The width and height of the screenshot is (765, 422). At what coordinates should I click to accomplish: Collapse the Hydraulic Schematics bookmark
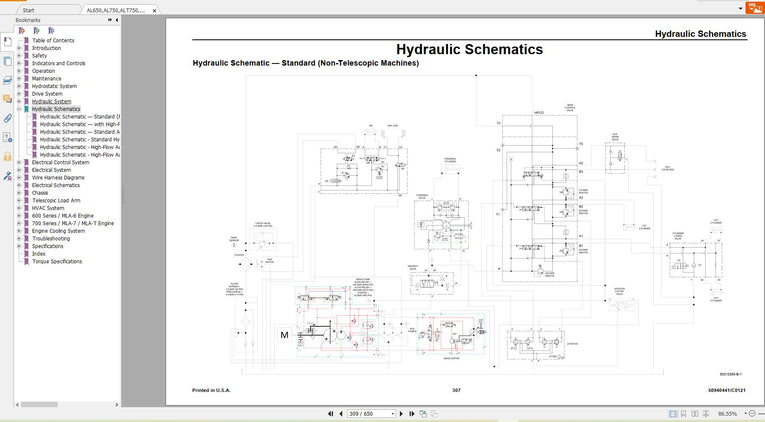[19, 109]
